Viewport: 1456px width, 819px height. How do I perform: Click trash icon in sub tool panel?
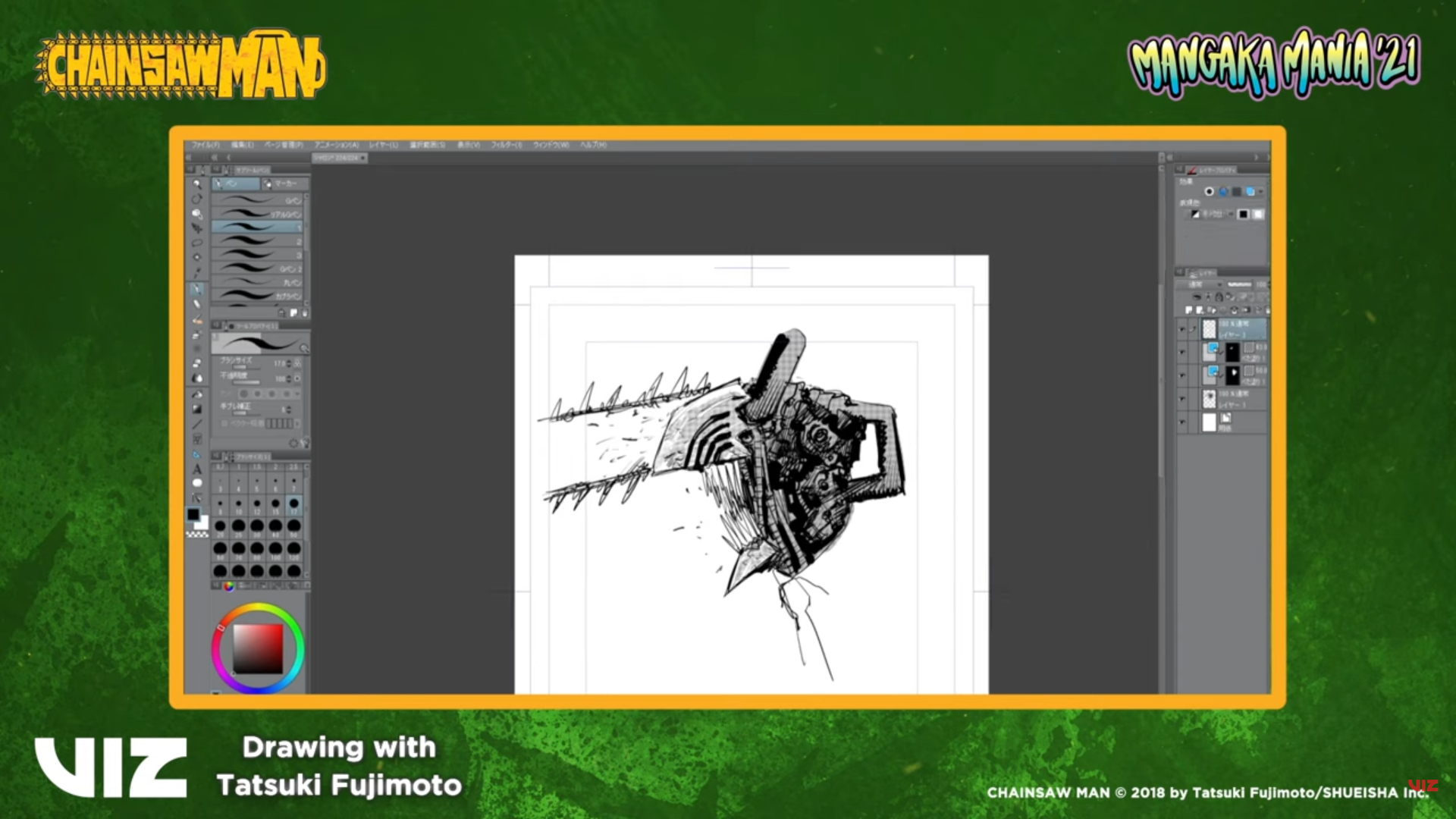click(305, 313)
